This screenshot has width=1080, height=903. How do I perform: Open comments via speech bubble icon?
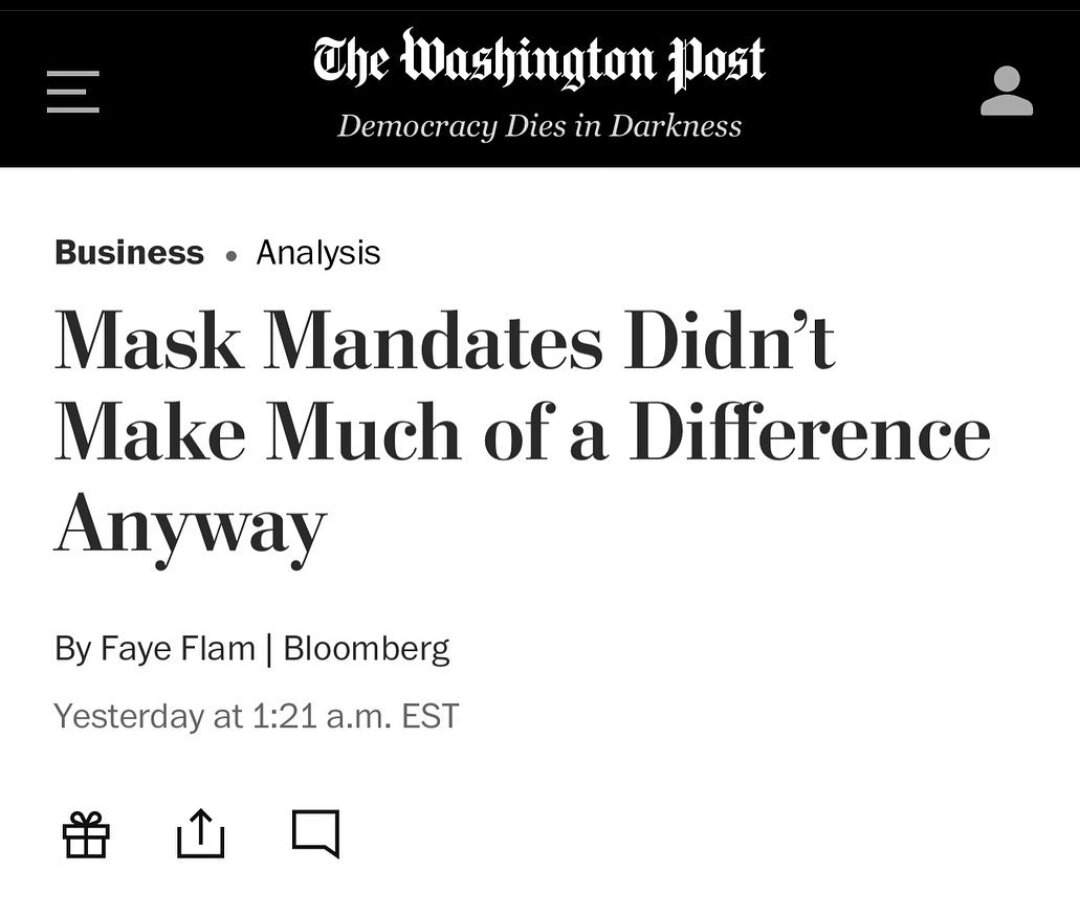click(x=316, y=833)
